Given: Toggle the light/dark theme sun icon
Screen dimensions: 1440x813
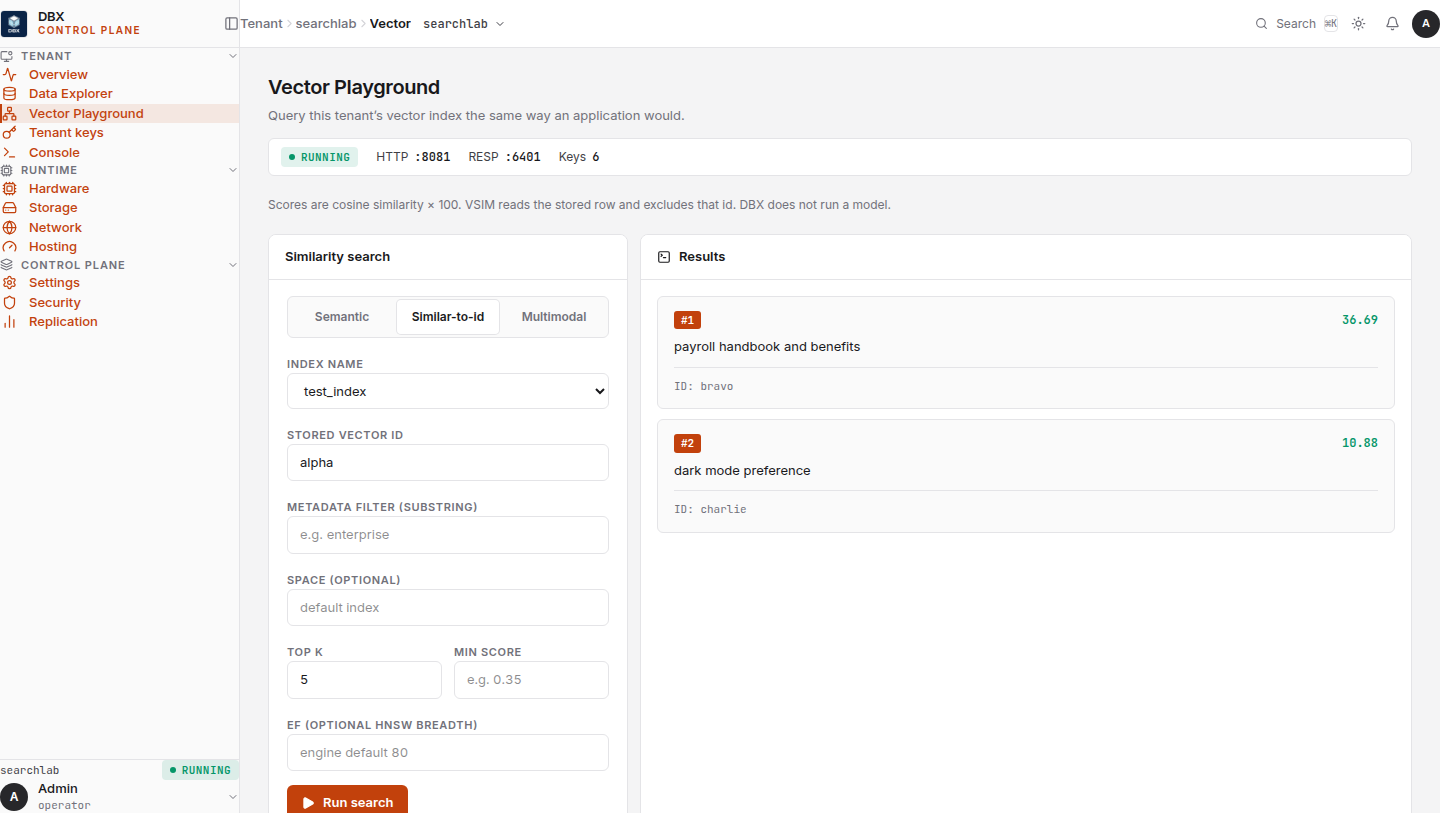Looking at the screenshot, I should pos(1358,23).
